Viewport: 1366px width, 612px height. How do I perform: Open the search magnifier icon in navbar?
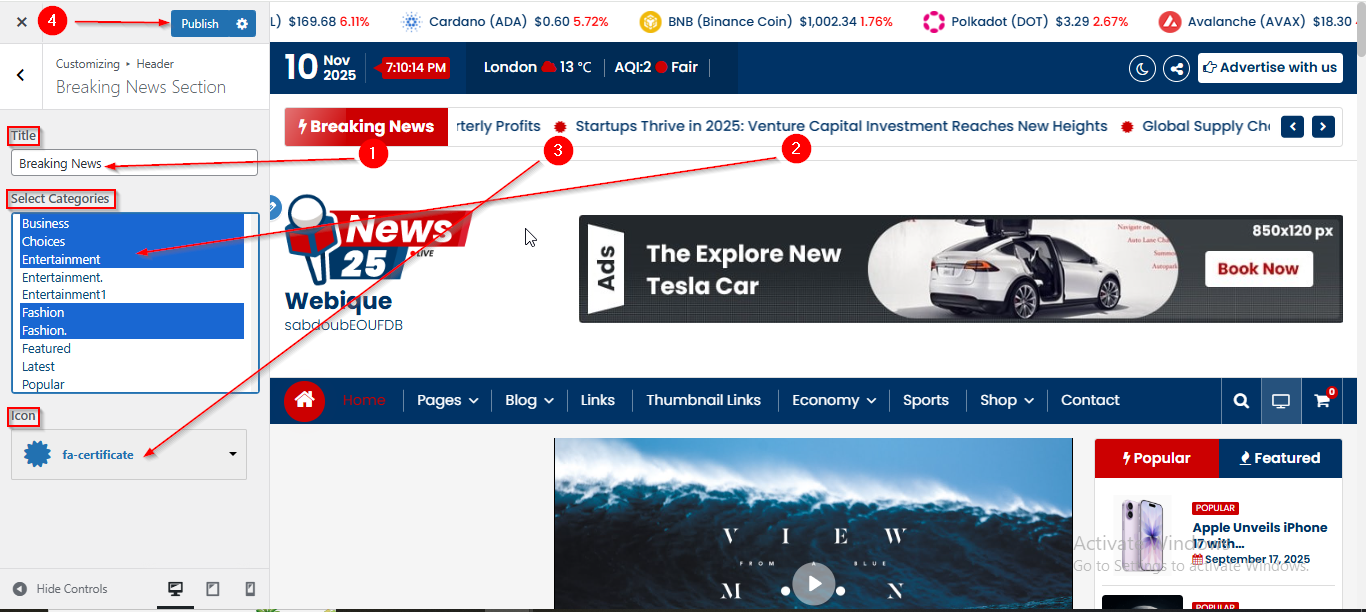click(x=1241, y=400)
